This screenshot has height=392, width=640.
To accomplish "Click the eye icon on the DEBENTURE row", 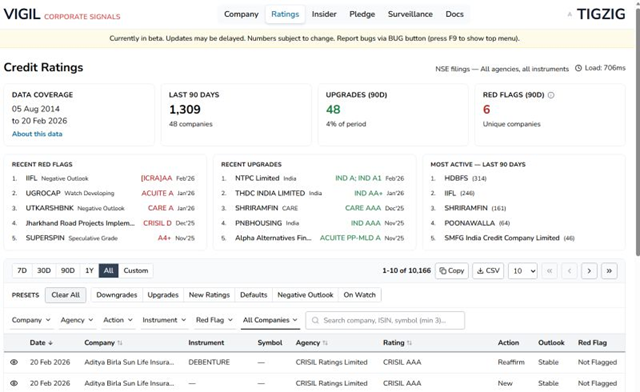I will pos(14,362).
